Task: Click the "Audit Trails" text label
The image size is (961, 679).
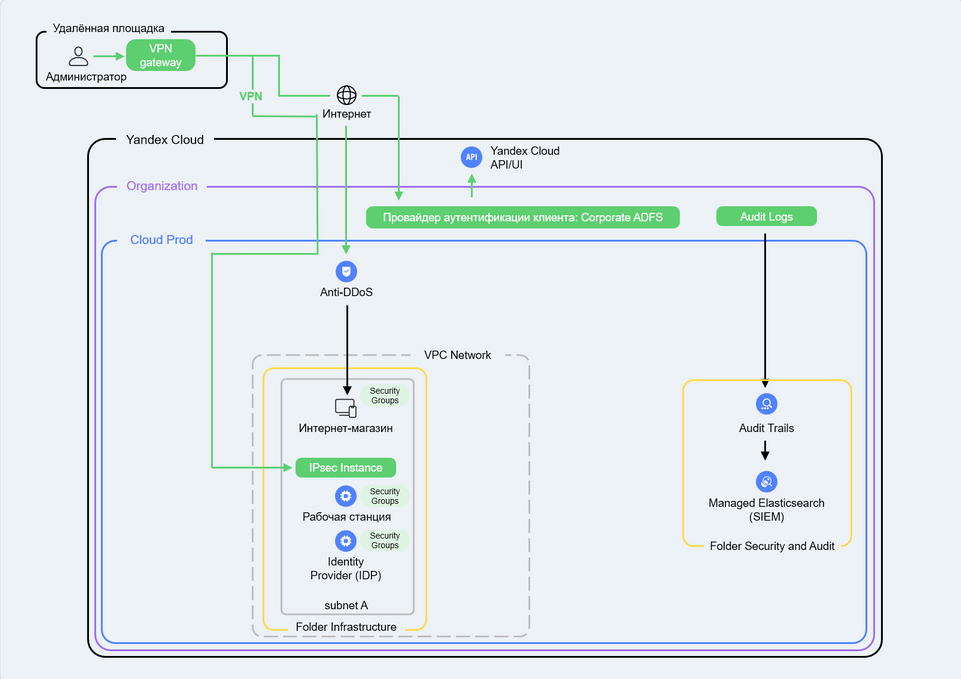Action: click(767, 428)
